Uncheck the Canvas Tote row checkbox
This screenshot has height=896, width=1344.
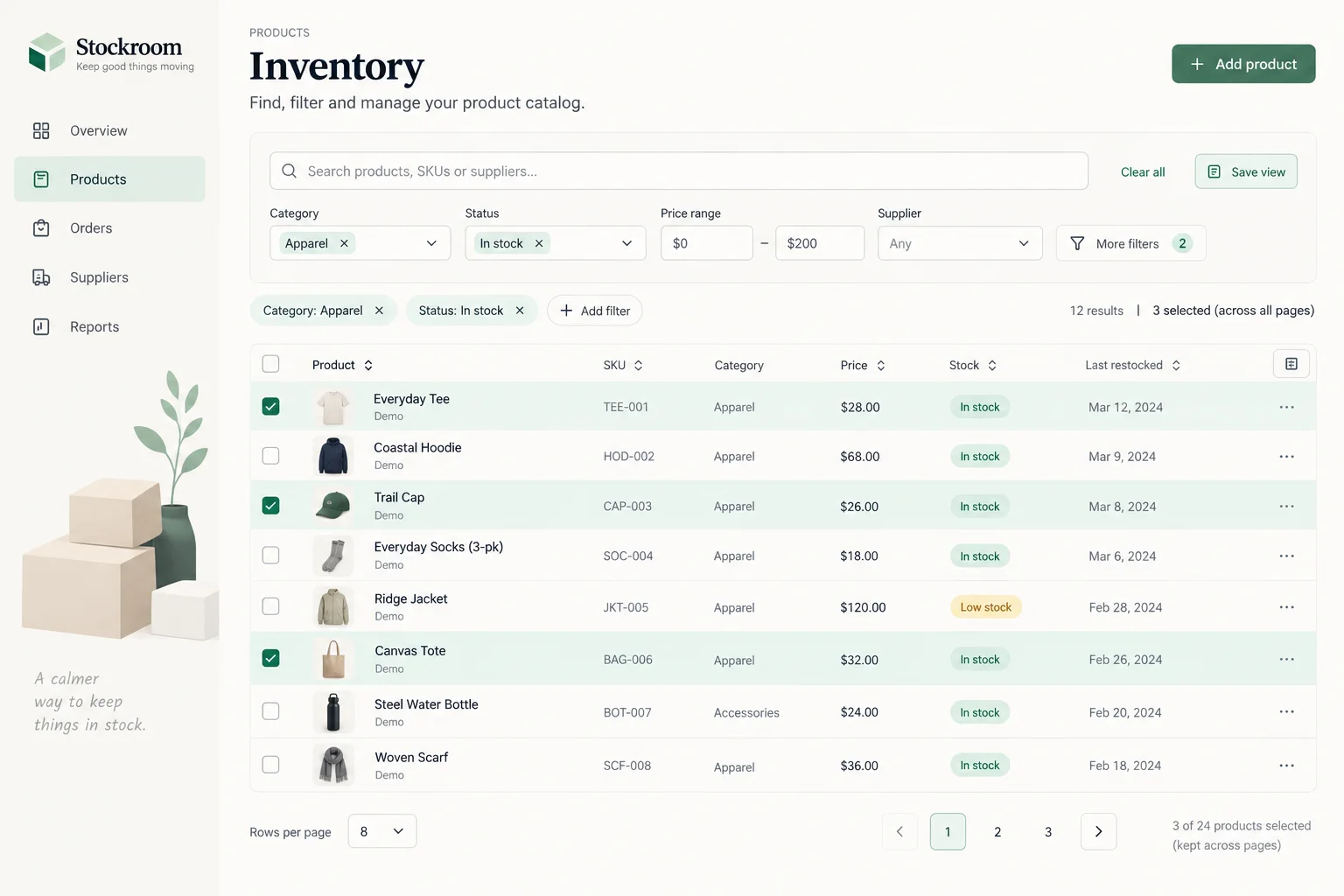271,658
